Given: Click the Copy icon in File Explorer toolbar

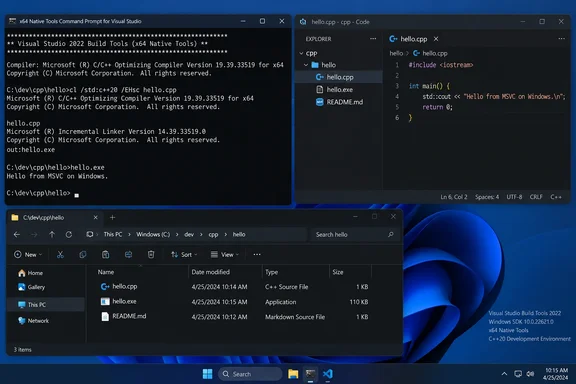Looking at the screenshot, I should click(83, 254).
